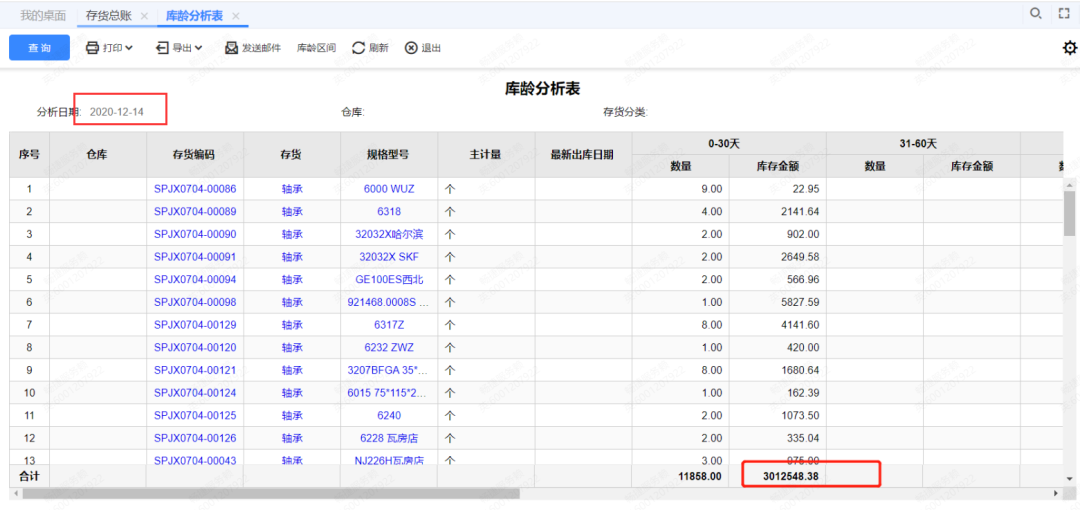
Task: Close the 存货总账 tab
Action: click(x=144, y=16)
